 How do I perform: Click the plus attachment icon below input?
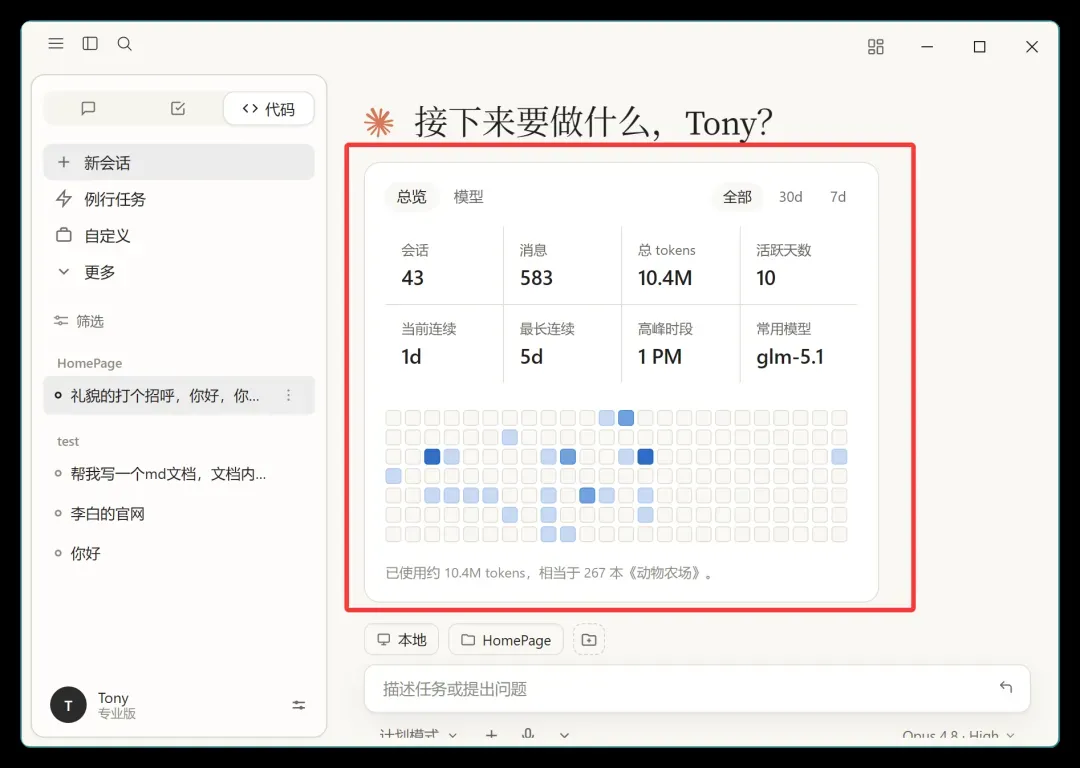491,735
